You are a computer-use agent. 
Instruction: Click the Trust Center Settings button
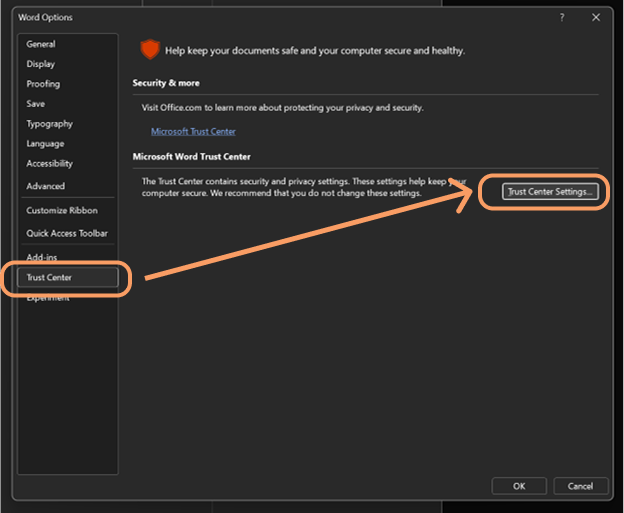click(550, 191)
